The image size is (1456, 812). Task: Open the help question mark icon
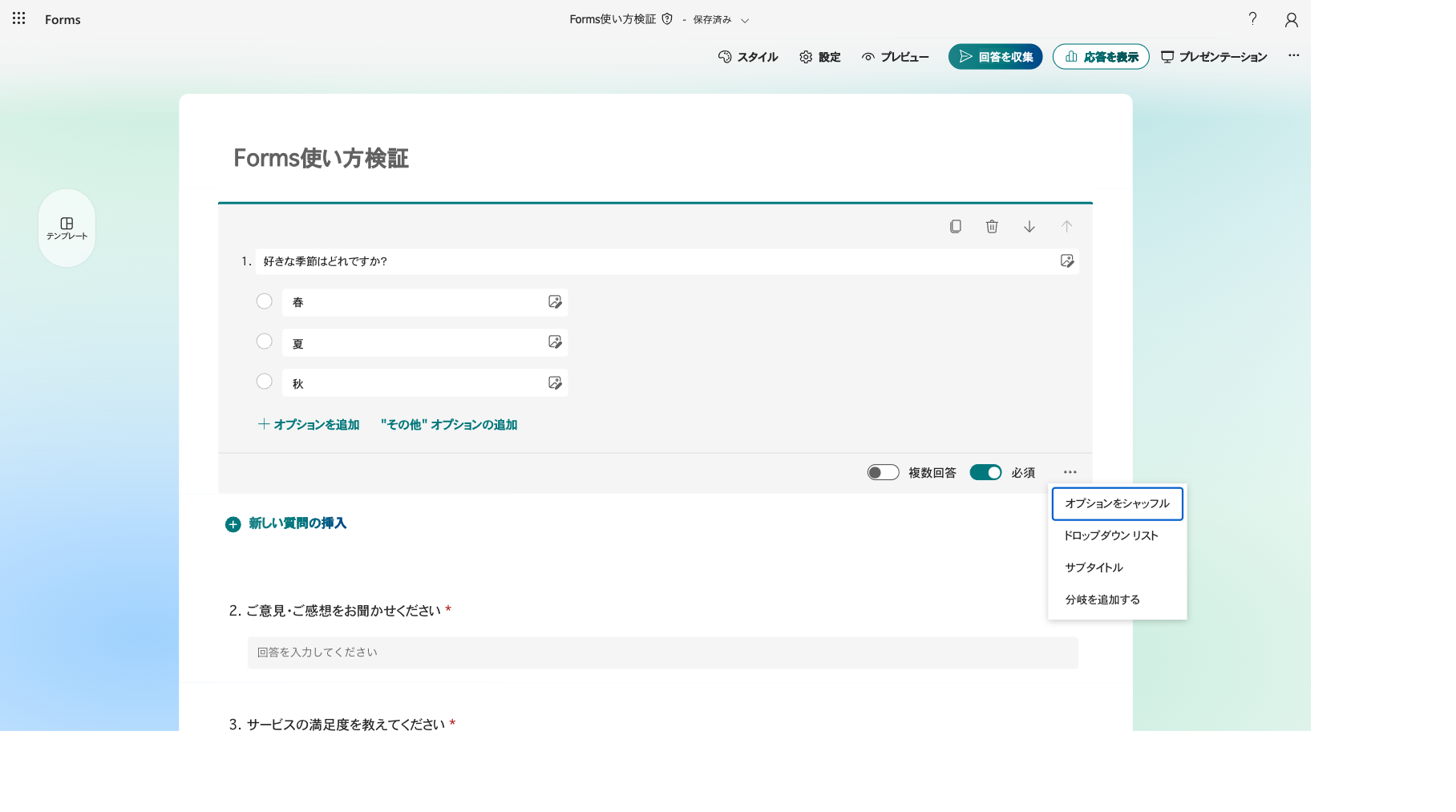pyautogui.click(x=1252, y=18)
